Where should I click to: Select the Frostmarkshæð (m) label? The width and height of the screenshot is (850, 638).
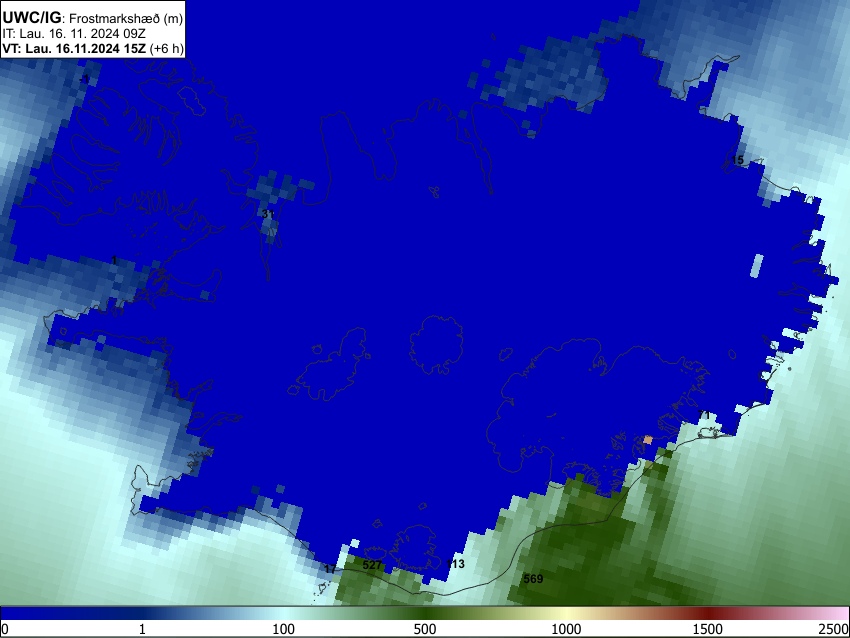click(x=126, y=19)
